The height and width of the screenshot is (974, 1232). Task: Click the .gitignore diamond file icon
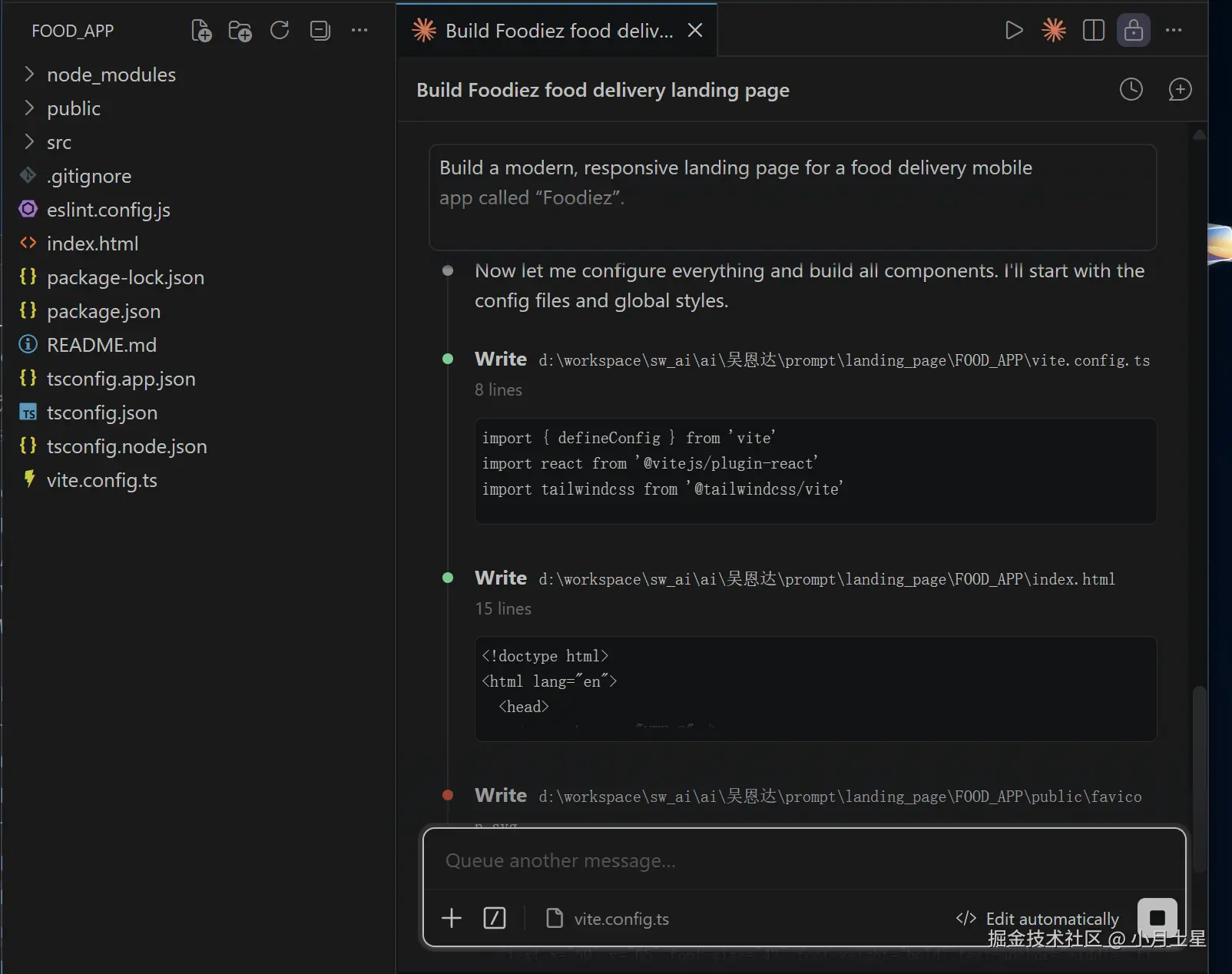click(28, 175)
